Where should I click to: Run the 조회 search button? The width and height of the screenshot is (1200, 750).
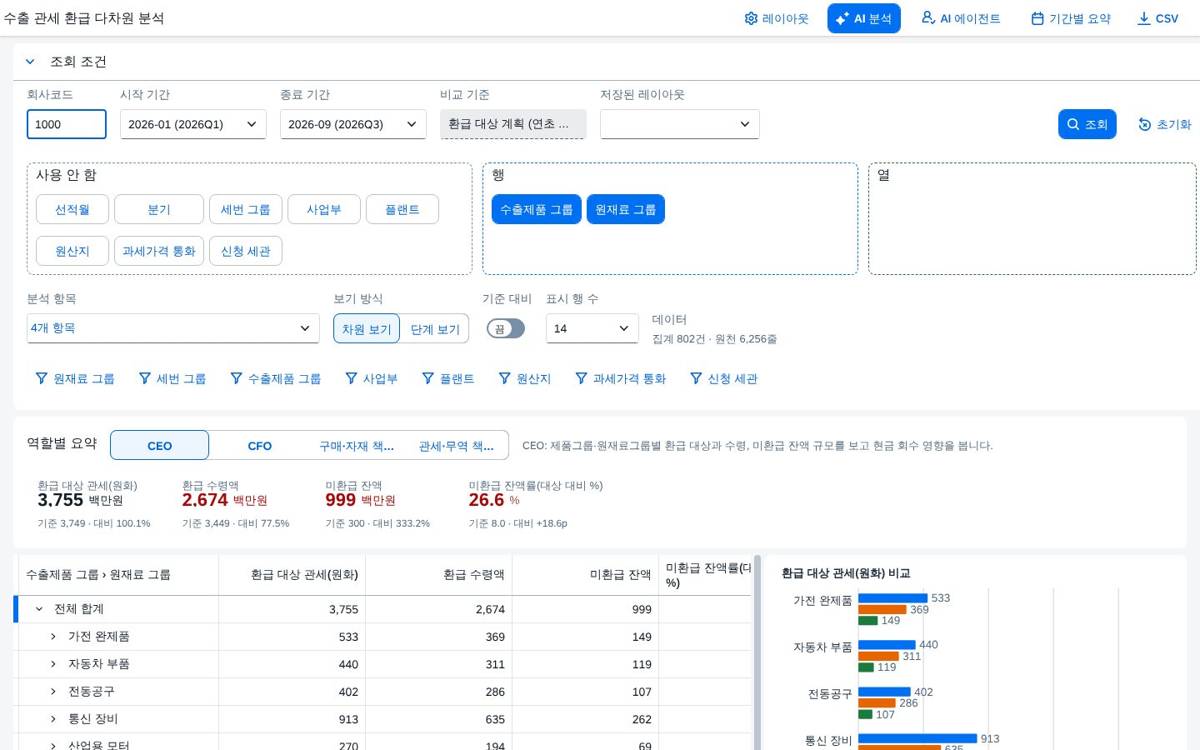[x=1087, y=124]
